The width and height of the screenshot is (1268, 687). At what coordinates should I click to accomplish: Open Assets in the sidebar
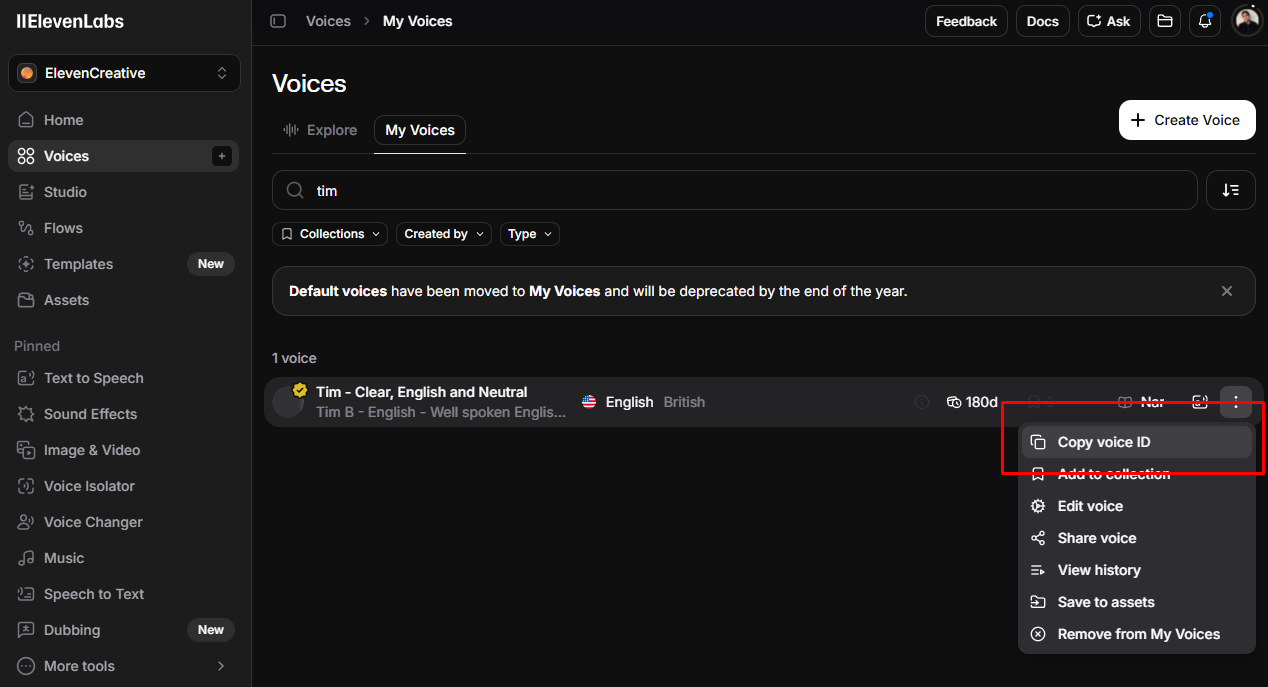coord(124,300)
